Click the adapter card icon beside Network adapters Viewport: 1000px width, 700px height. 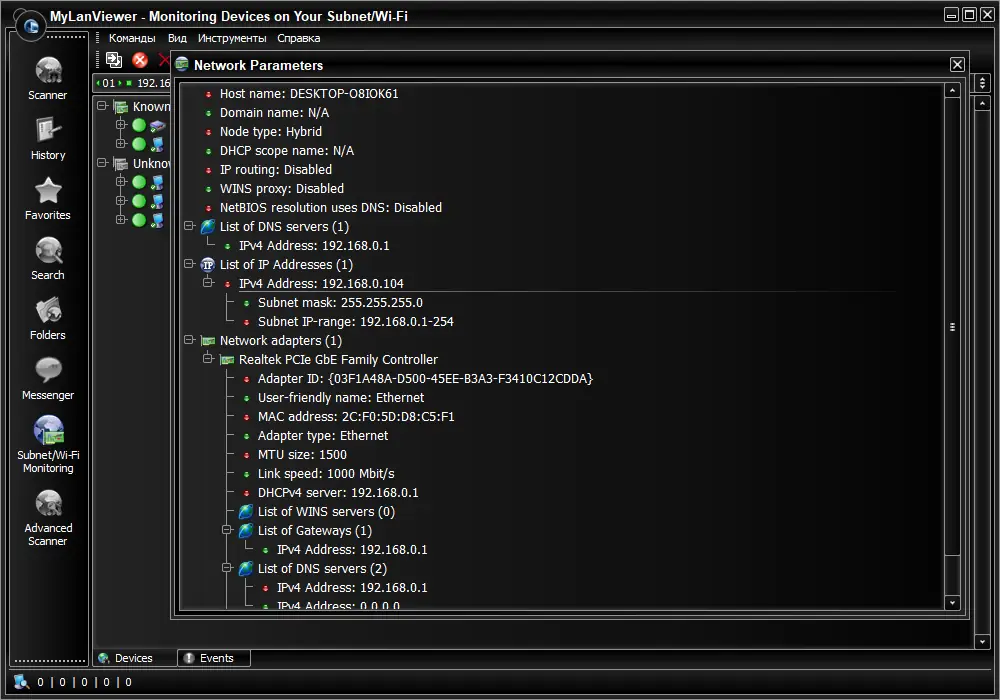pos(208,341)
